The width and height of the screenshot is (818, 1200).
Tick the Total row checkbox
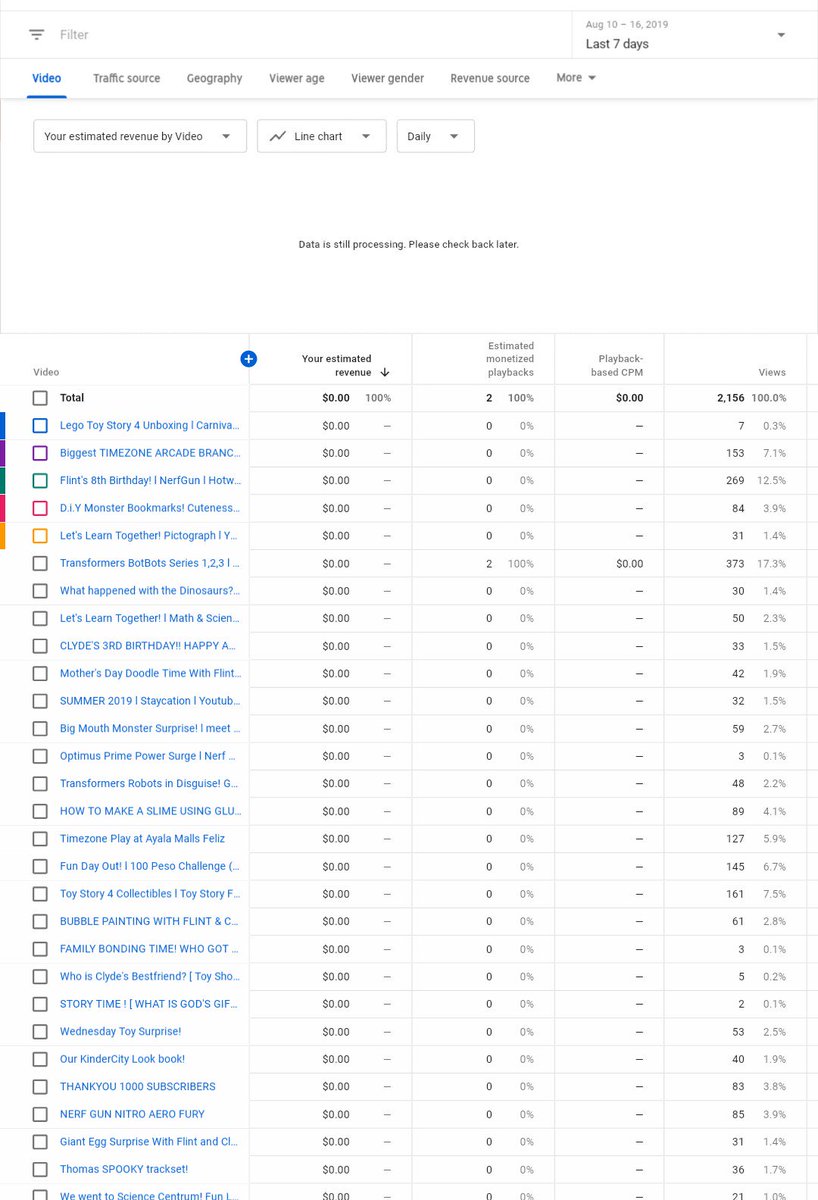[x=40, y=398]
